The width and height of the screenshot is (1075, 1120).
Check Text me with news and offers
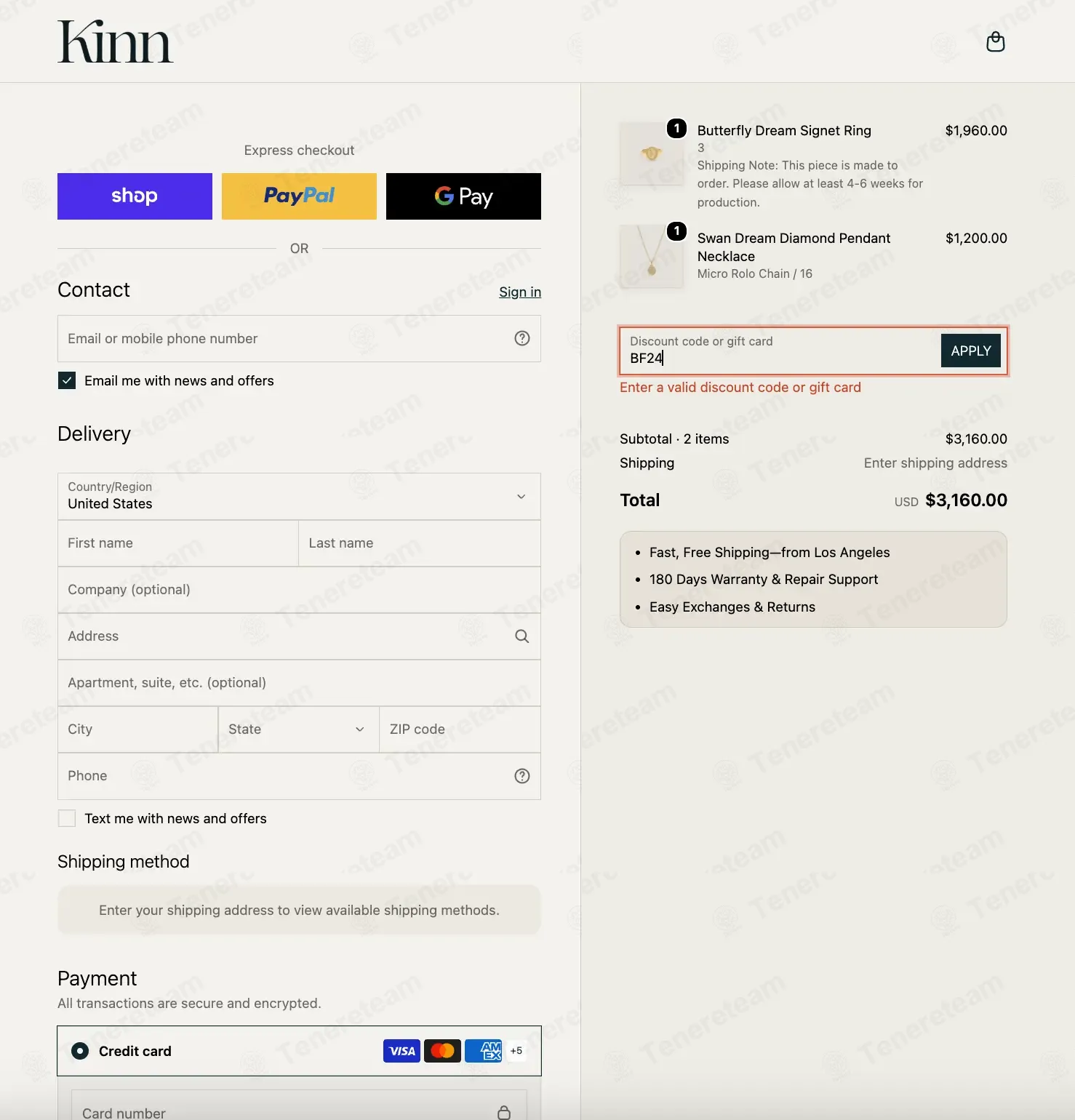(x=67, y=818)
